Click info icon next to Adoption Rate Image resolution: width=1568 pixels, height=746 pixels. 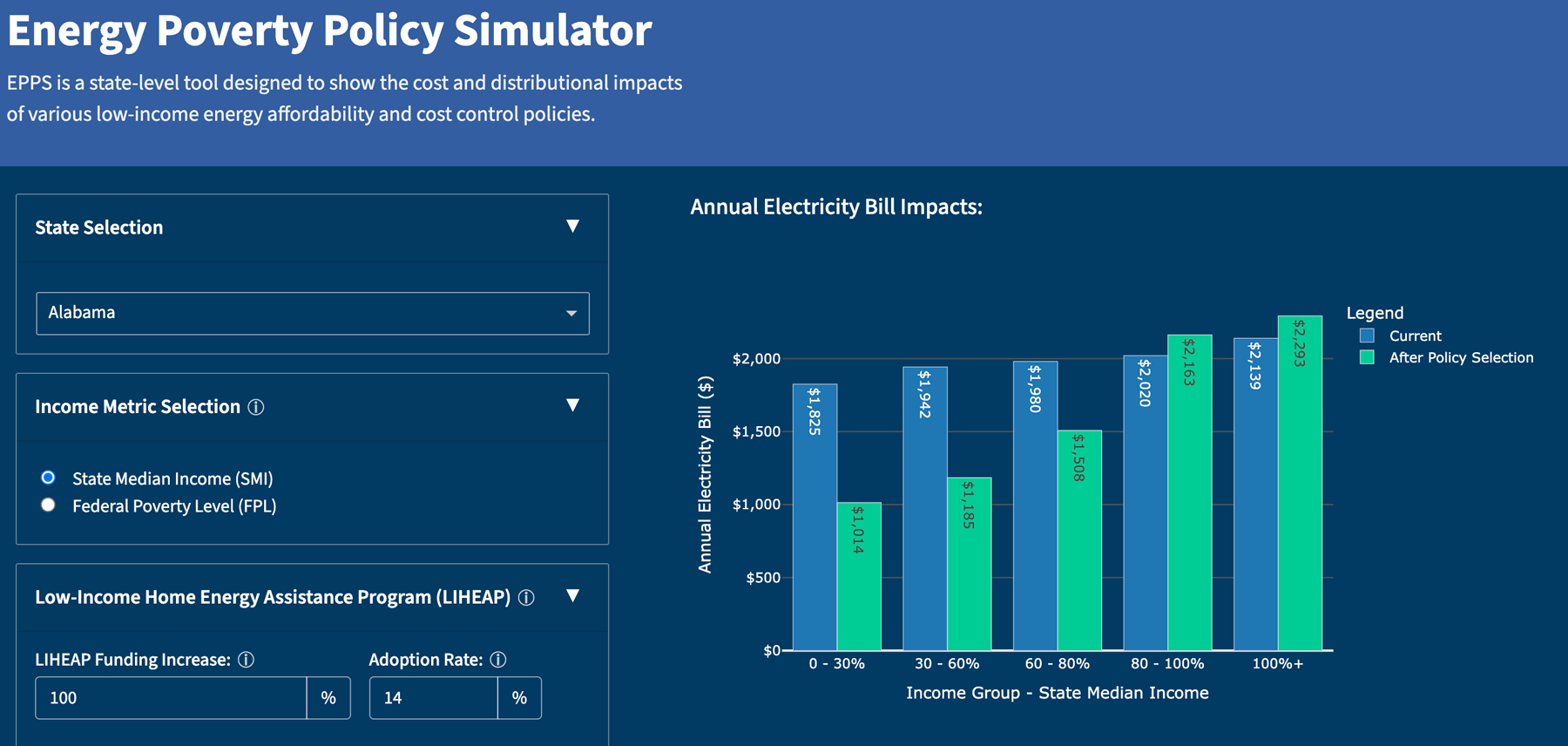pos(498,660)
